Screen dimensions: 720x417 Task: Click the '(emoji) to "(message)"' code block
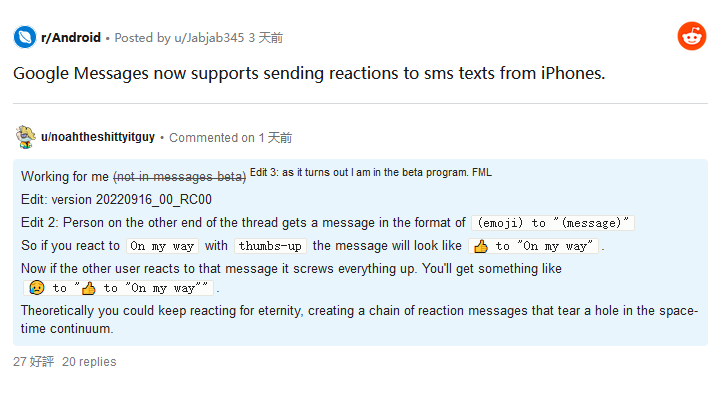tap(553, 223)
